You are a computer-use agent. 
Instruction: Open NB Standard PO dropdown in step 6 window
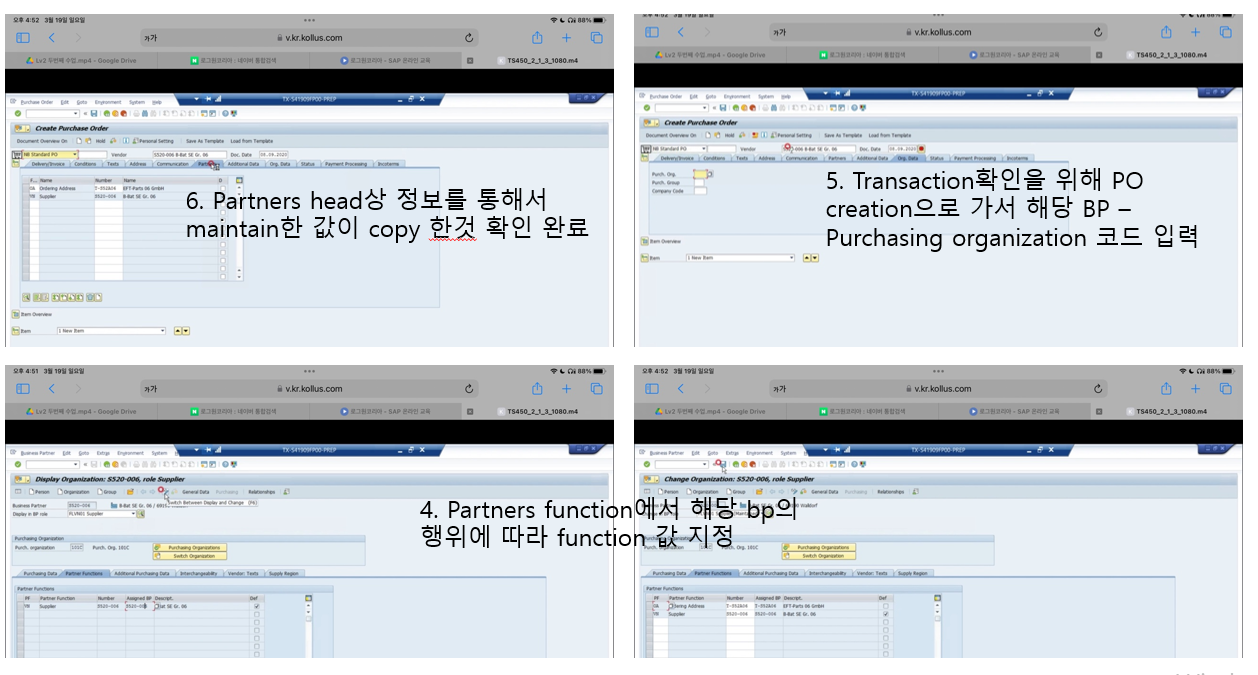[x=76, y=155]
